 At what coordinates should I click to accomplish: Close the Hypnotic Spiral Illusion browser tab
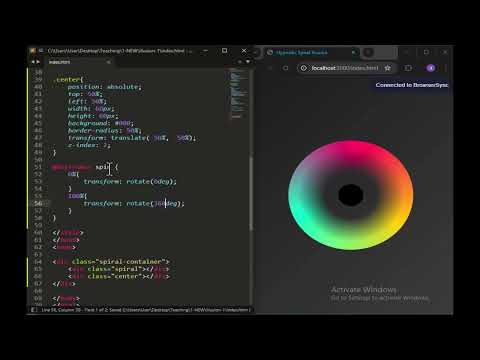(x=353, y=52)
